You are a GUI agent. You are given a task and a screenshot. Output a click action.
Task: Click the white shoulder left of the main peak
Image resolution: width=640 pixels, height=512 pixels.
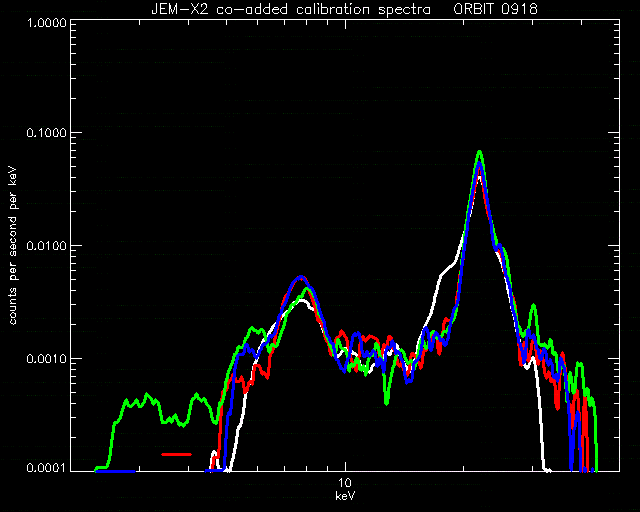coord(447,269)
